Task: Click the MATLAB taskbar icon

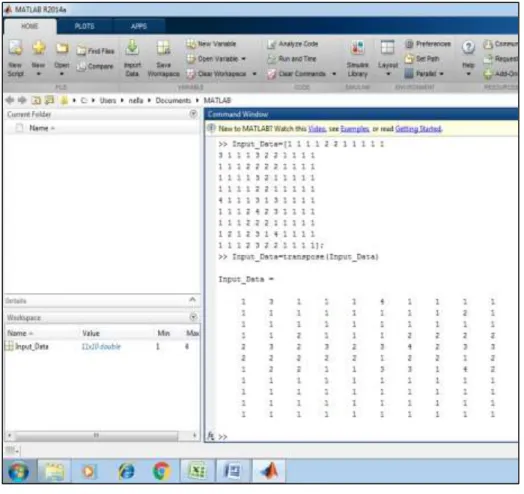Action: pyautogui.click(x=269, y=472)
